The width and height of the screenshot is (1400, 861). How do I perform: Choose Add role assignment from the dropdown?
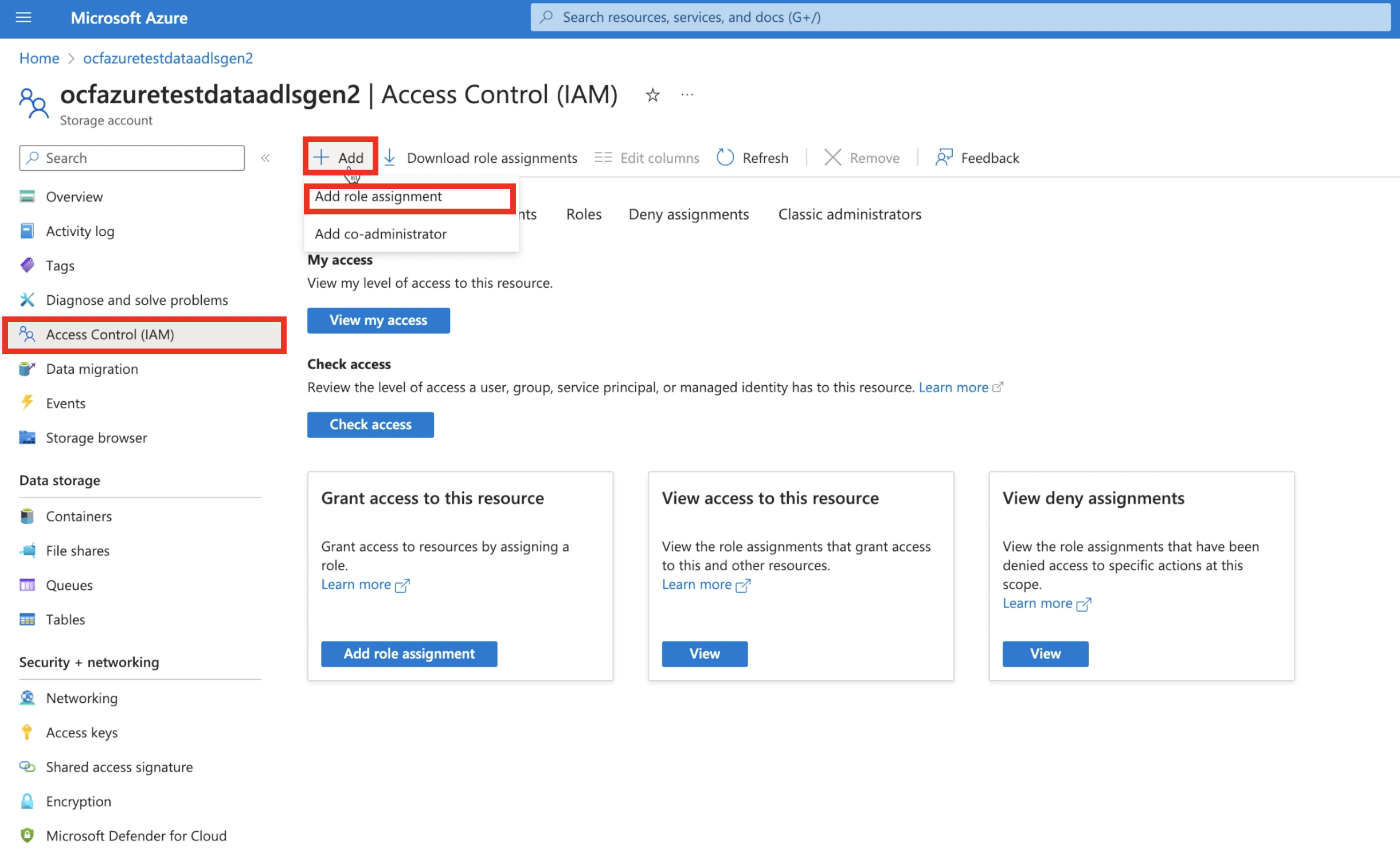(x=410, y=197)
